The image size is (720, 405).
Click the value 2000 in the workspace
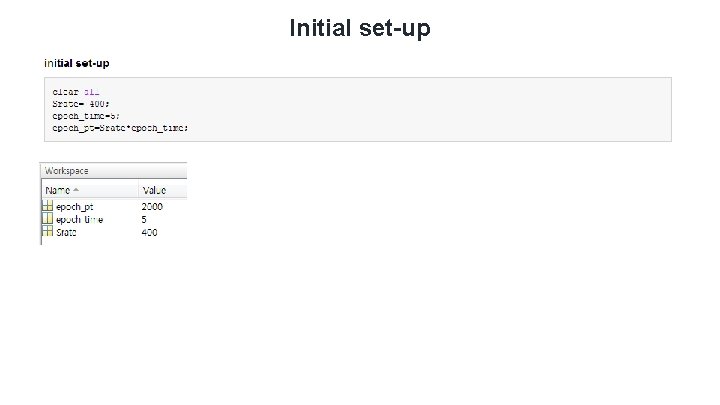(x=152, y=207)
